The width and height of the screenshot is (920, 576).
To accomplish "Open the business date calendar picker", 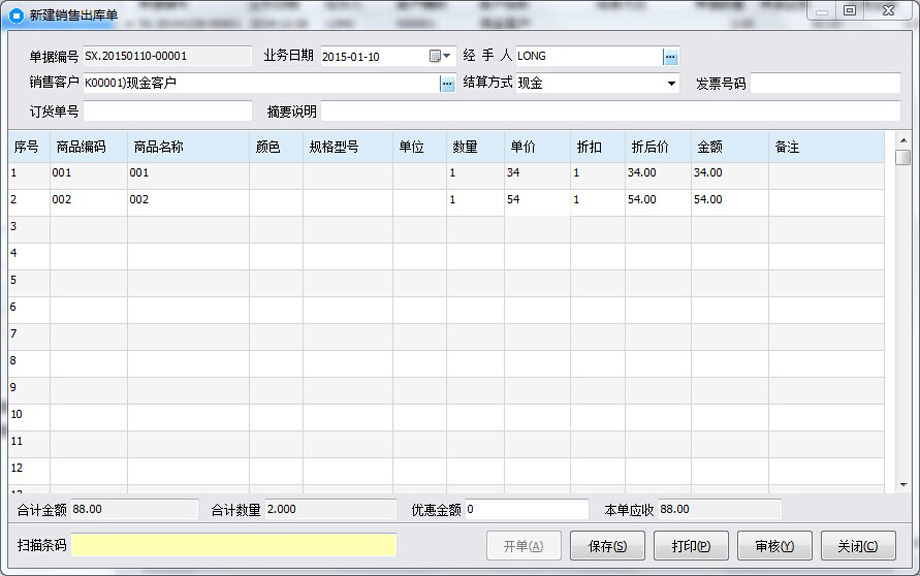I will click(439, 56).
